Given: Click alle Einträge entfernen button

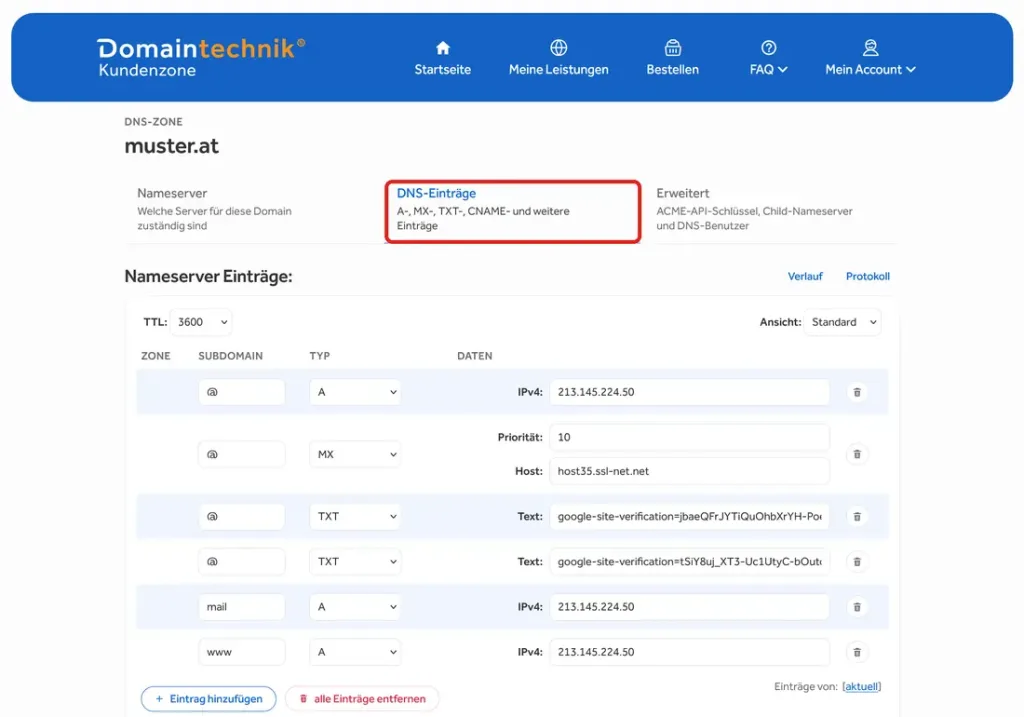Looking at the screenshot, I should (x=362, y=699).
